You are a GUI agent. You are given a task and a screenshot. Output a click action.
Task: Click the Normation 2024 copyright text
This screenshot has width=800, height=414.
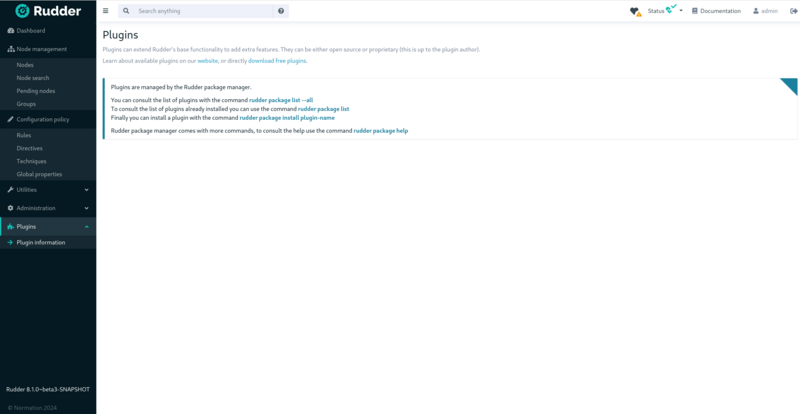pyautogui.click(x=32, y=407)
